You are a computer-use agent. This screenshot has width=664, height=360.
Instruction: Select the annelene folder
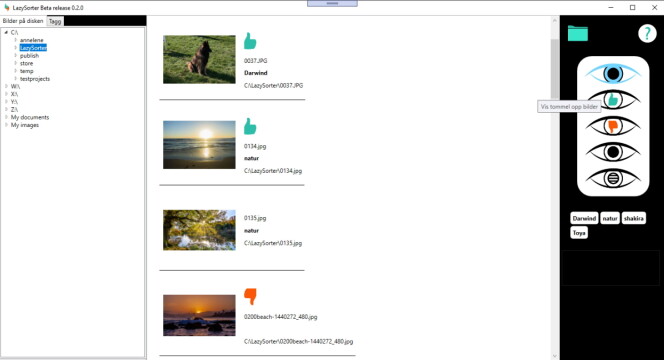pyautogui.click(x=31, y=40)
